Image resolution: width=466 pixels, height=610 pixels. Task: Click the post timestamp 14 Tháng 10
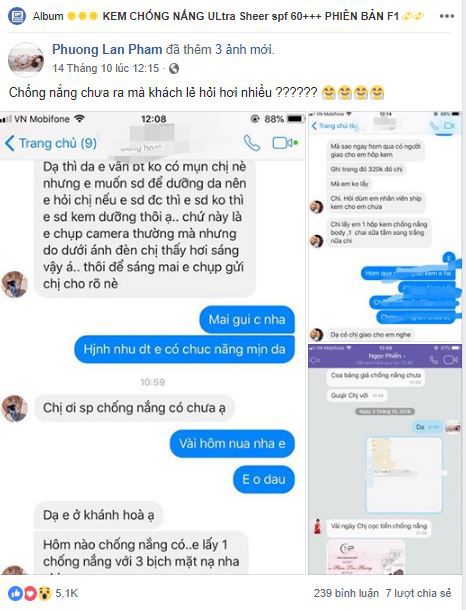point(105,68)
